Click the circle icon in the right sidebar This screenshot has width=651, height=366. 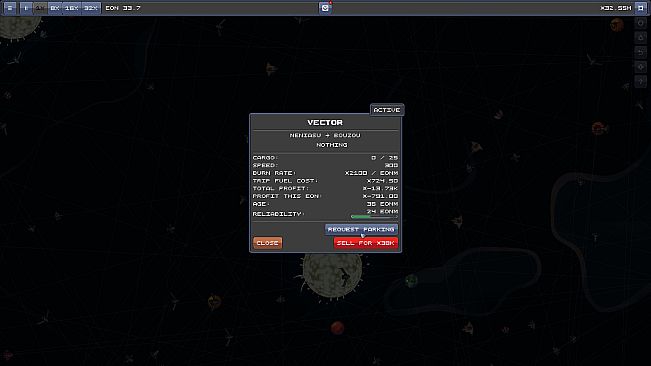641,23
